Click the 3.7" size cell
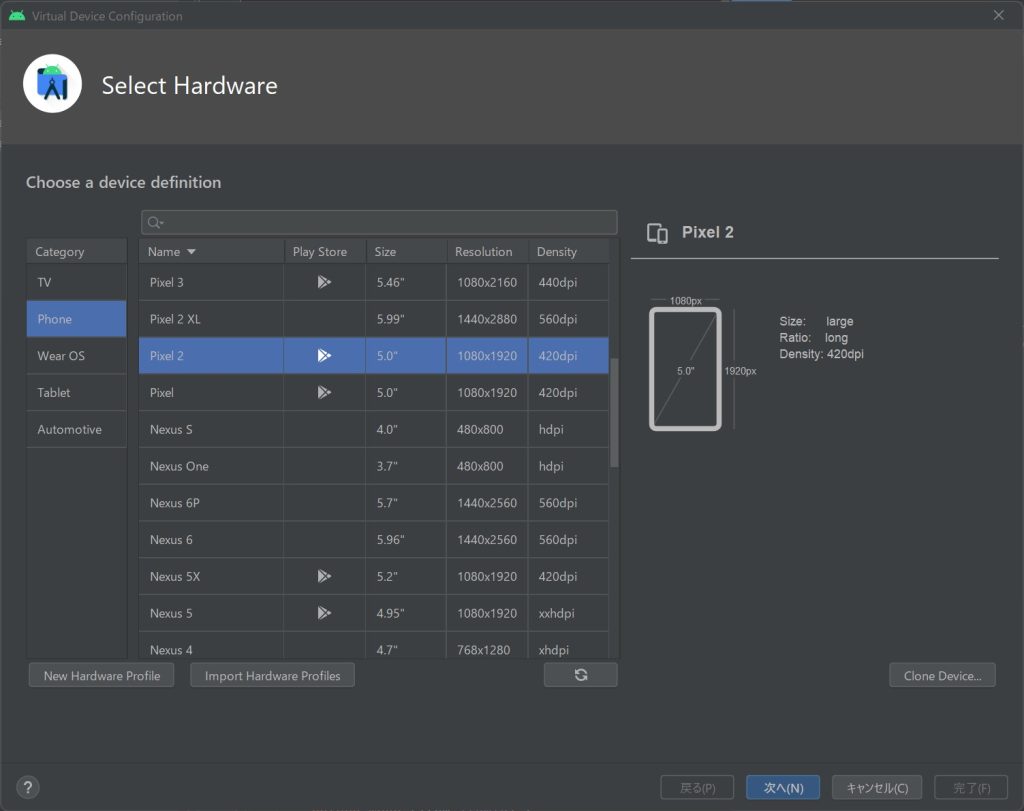The height and width of the screenshot is (811, 1024). tap(406, 466)
